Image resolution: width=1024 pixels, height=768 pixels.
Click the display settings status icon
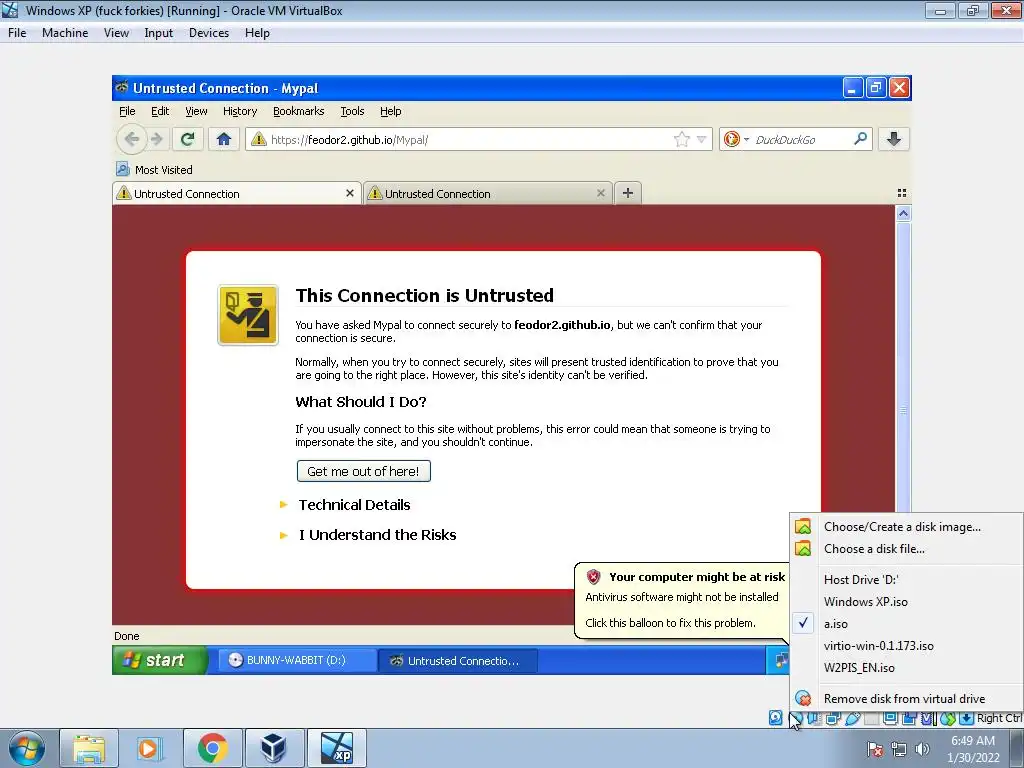tap(890, 718)
